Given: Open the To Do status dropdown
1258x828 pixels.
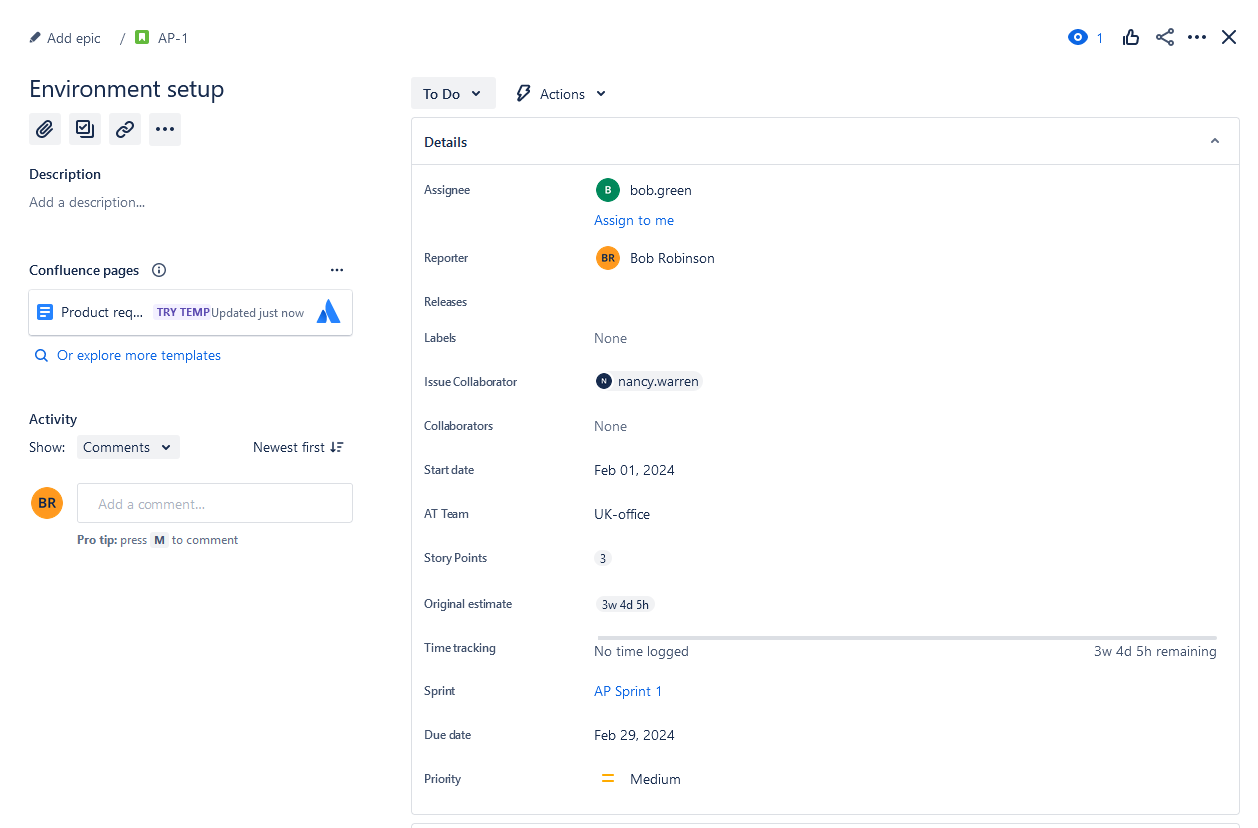Looking at the screenshot, I should coord(453,93).
